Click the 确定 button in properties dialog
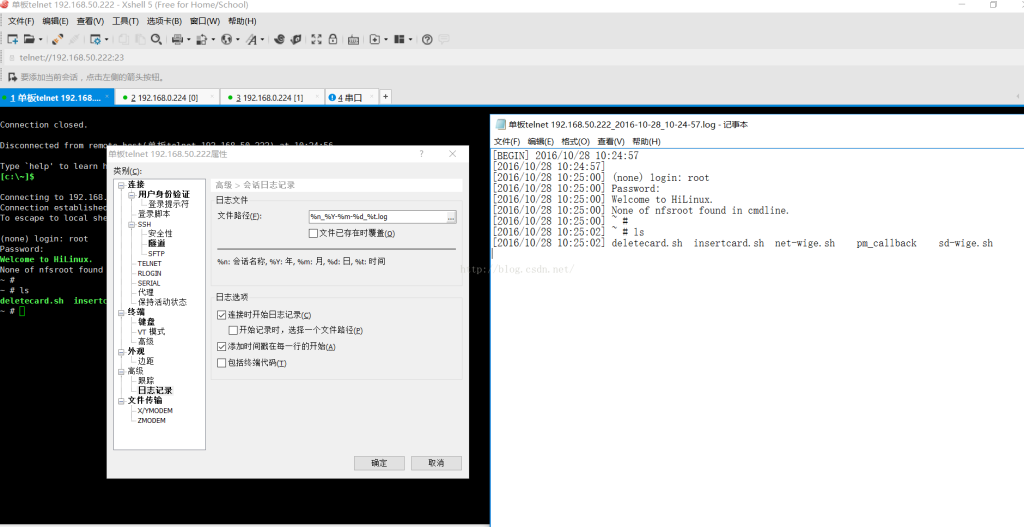Screen dimensions: 1024x527 tap(379, 463)
